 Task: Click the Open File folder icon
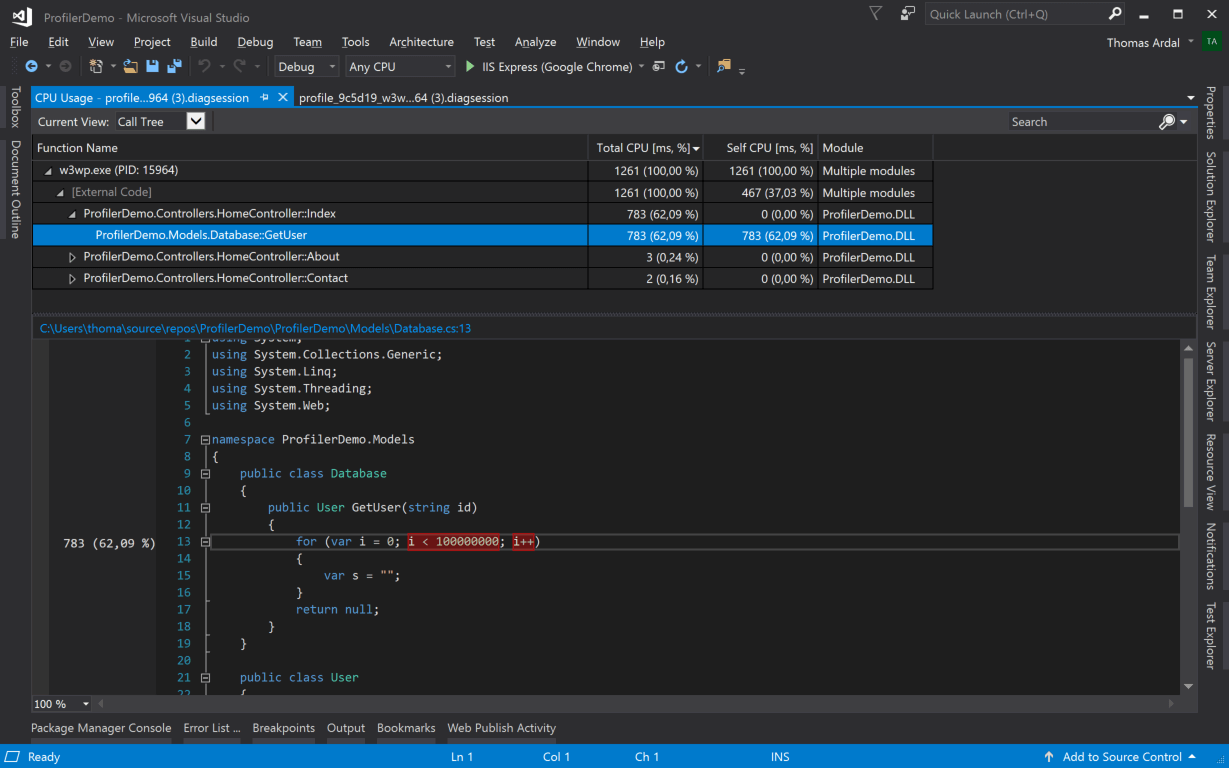[x=131, y=66]
